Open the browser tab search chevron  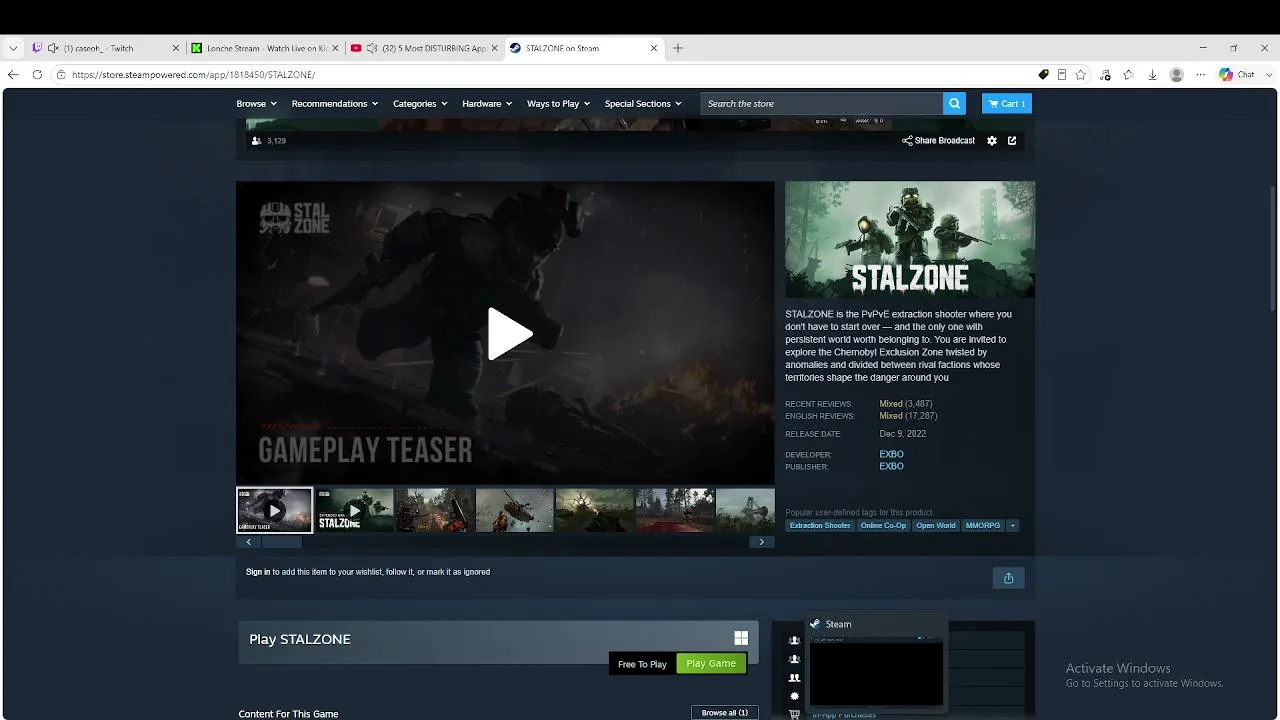click(x=13, y=48)
